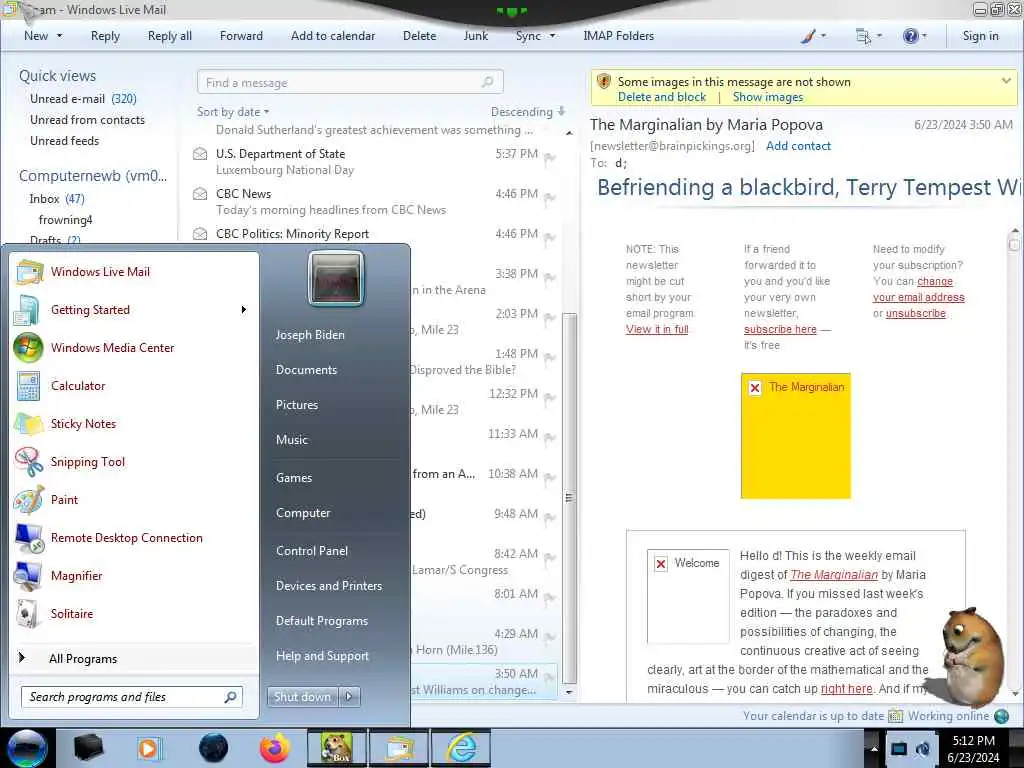The width and height of the screenshot is (1024, 768).
Task: Click message list scrollbar thumb
Action: pos(569,498)
